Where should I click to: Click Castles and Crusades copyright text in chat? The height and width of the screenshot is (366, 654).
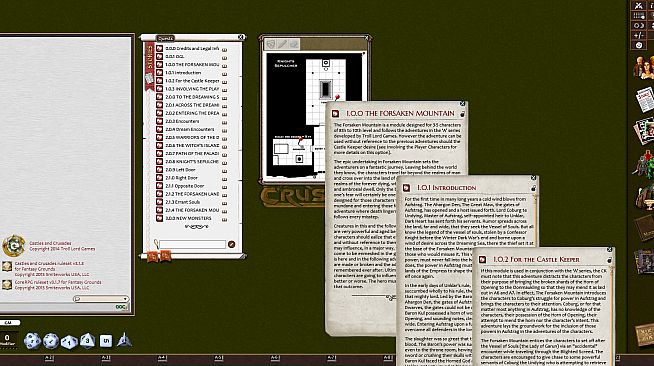pos(62,246)
